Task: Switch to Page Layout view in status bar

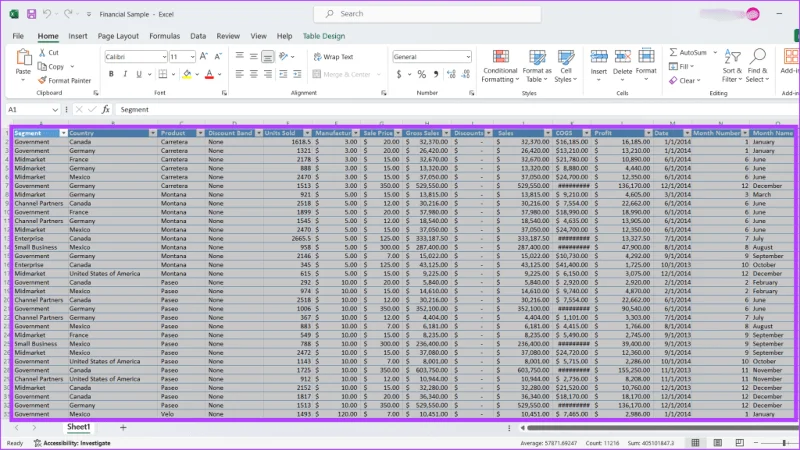Action: pos(718,443)
